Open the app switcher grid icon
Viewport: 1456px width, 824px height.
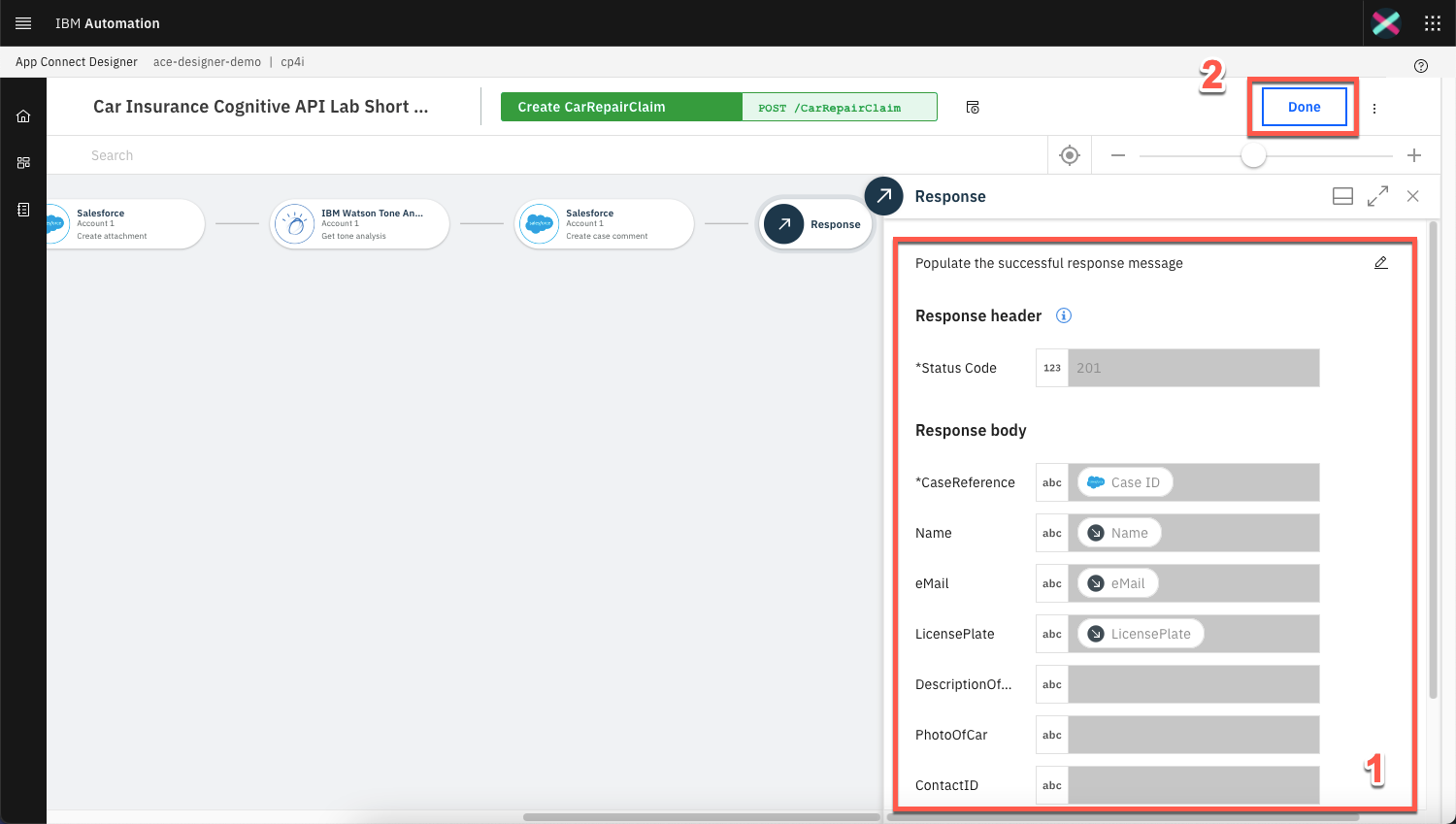pos(1433,23)
